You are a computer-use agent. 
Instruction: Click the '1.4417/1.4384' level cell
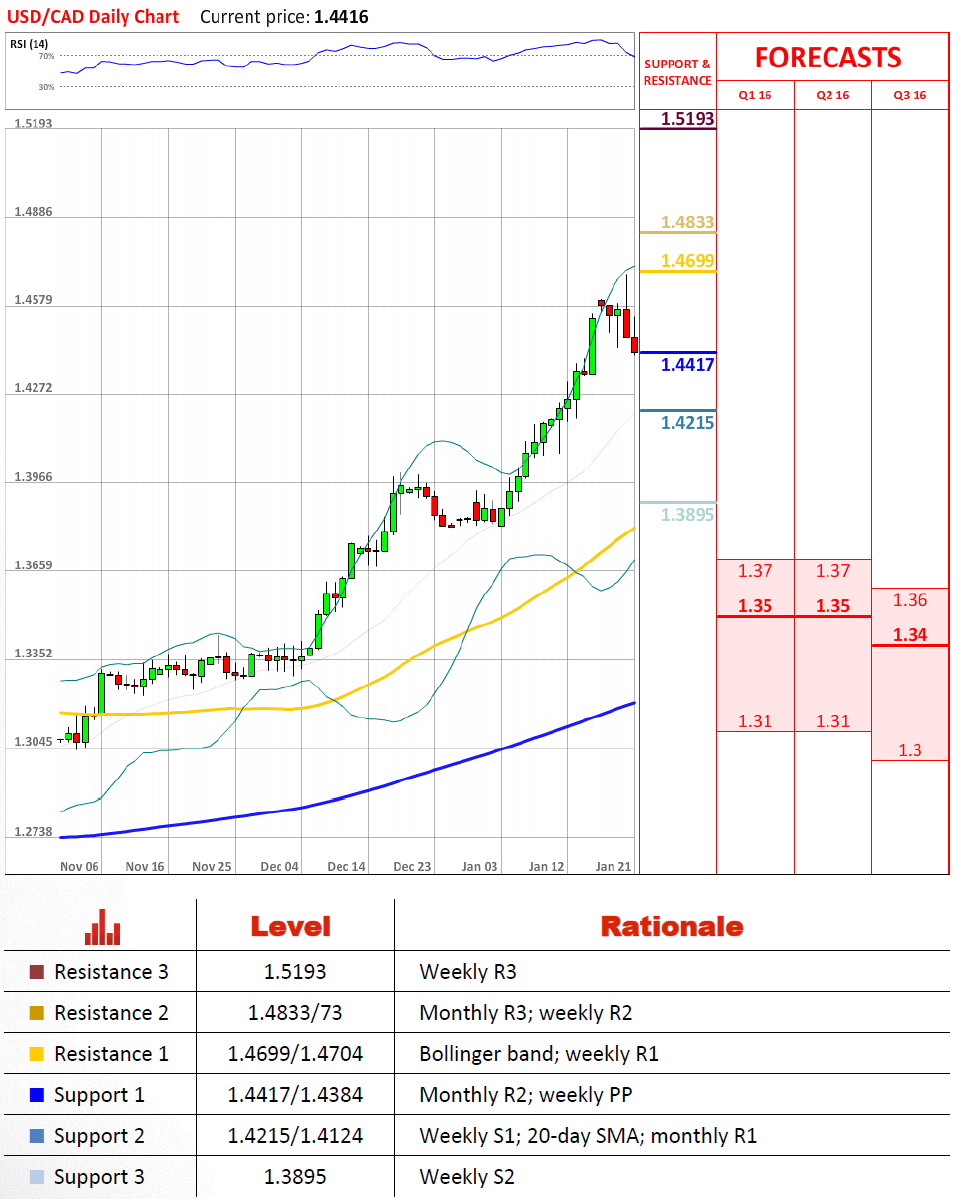point(295,1095)
